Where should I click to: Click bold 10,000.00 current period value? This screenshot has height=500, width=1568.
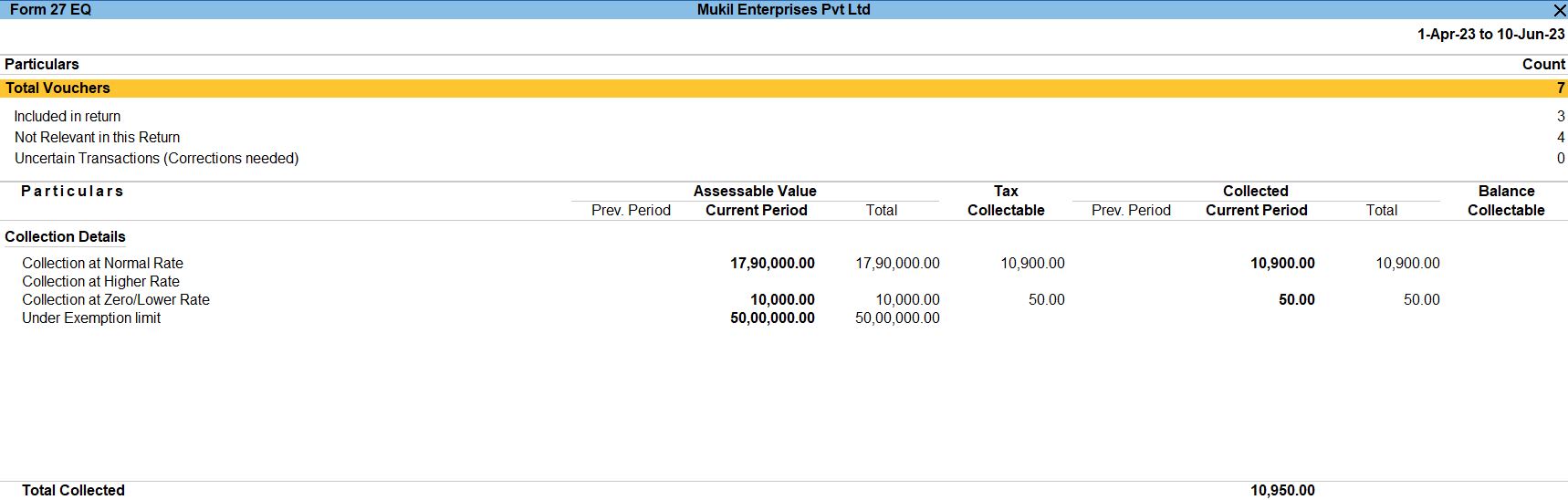(782, 299)
